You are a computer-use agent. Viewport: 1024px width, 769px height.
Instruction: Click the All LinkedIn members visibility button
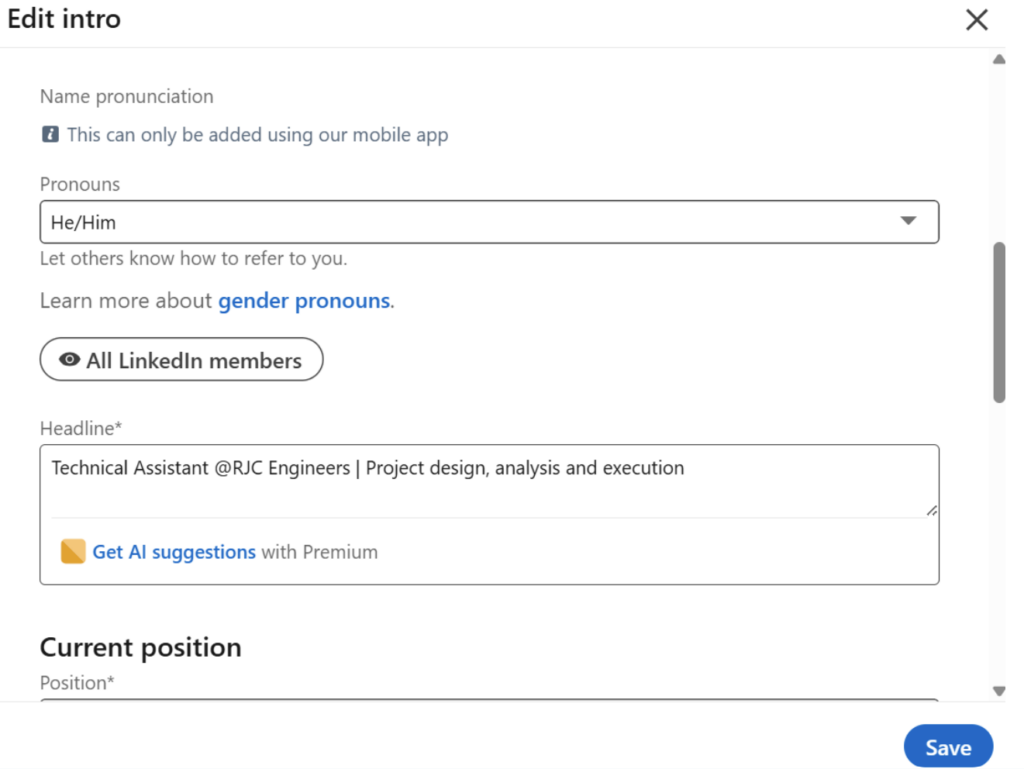tap(181, 360)
